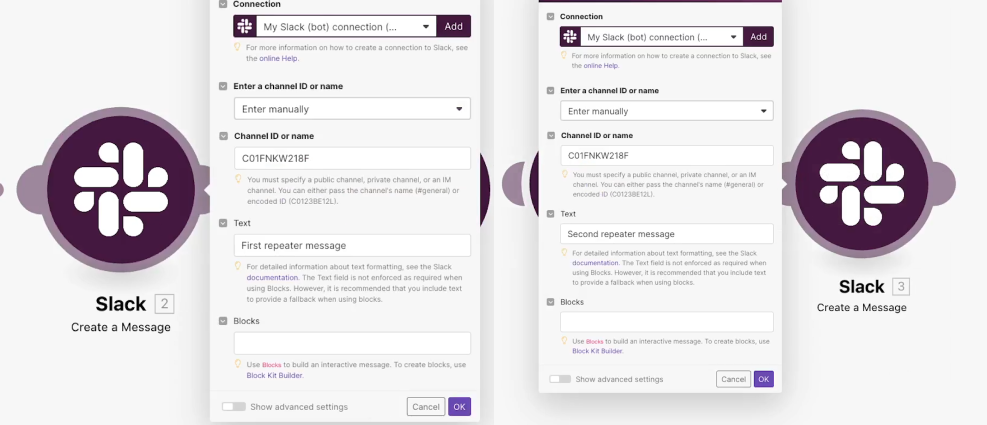Viewport: 987px width, 425px height.
Task: Open left My Slack (bot) connection dropdown
Action: tap(346, 26)
